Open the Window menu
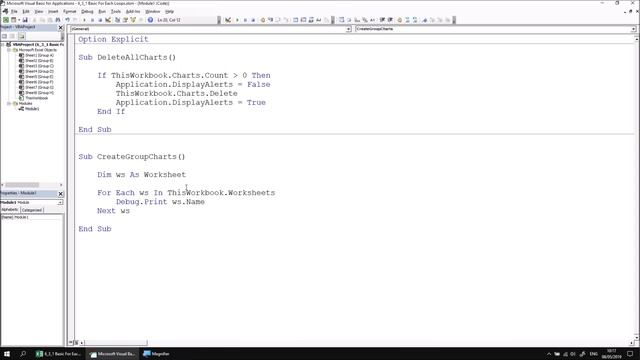The width and height of the screenshot is (640, 360). (153, 11)
